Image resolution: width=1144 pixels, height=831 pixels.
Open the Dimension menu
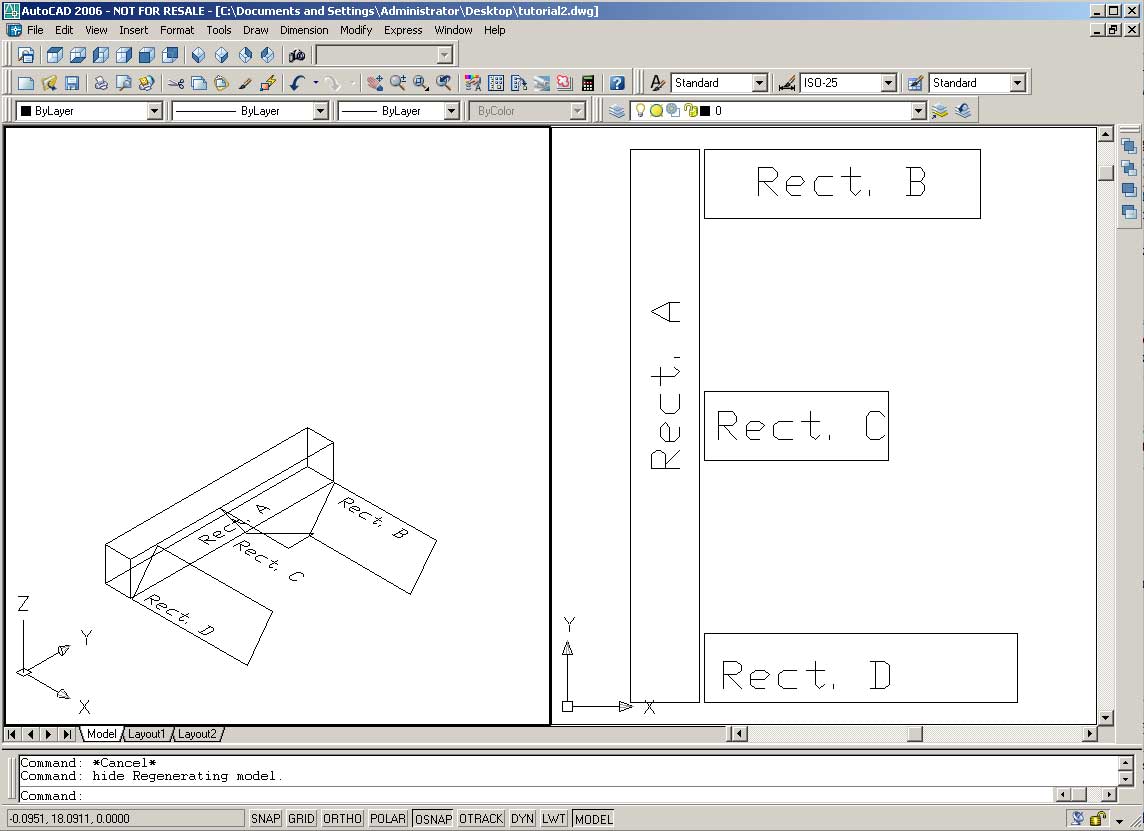304,30
